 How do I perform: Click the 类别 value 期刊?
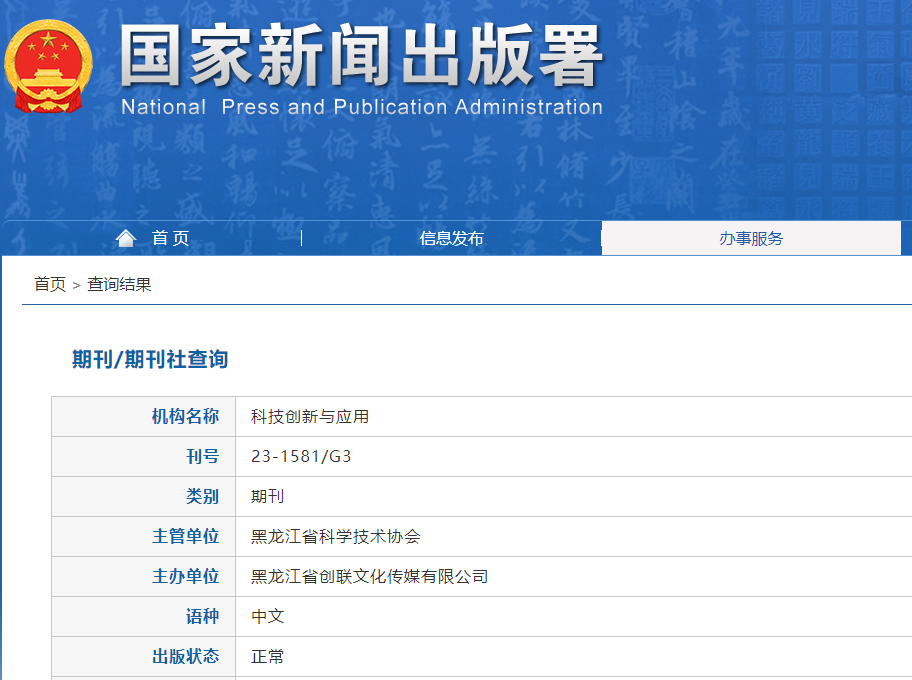pyautogui.click(x=268, y=497)
